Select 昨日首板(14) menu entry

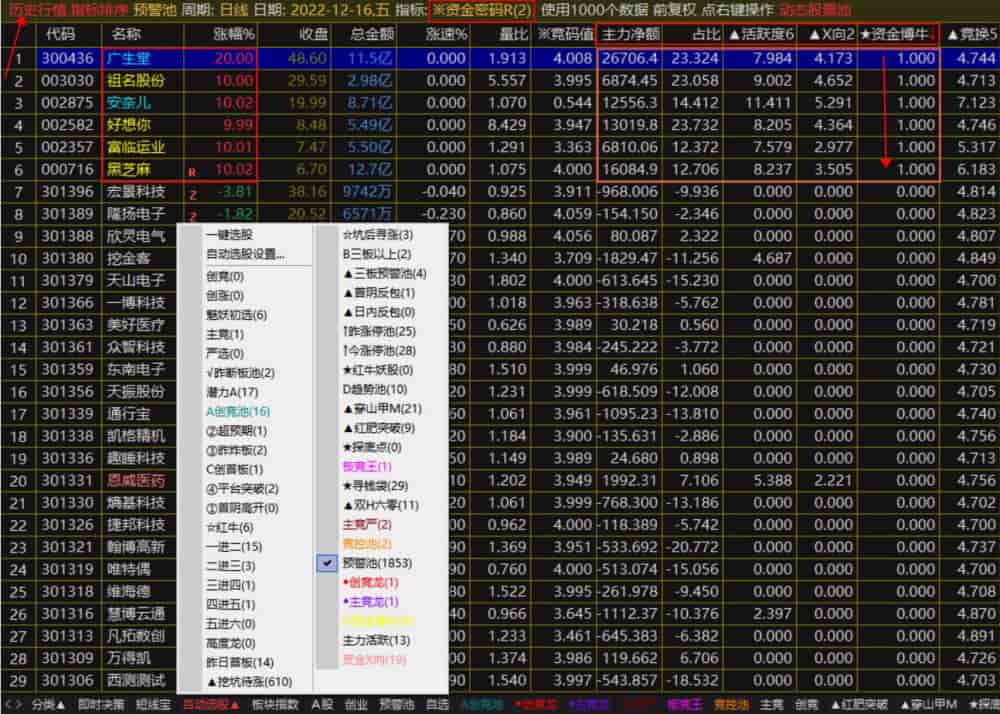click(240, 663)
